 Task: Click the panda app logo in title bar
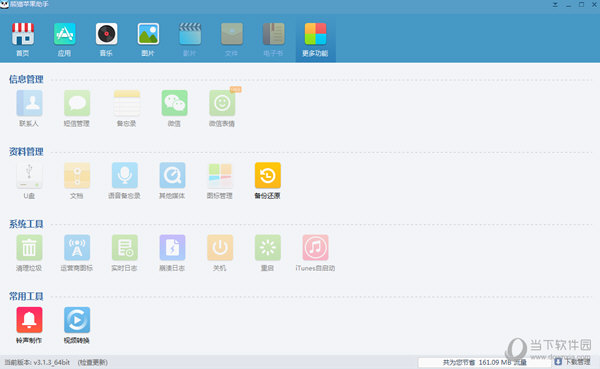pyautogui.click(x=4, y=4)
